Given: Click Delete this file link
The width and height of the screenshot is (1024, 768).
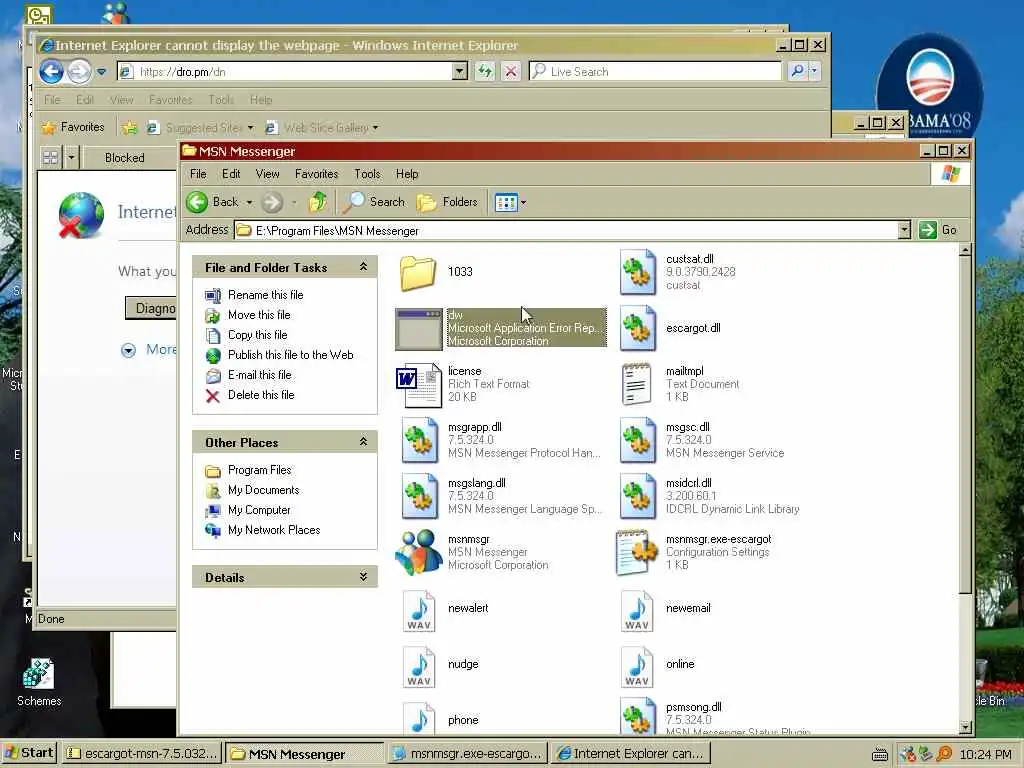Looking at the screenshot, I should (x=261, y=395).
